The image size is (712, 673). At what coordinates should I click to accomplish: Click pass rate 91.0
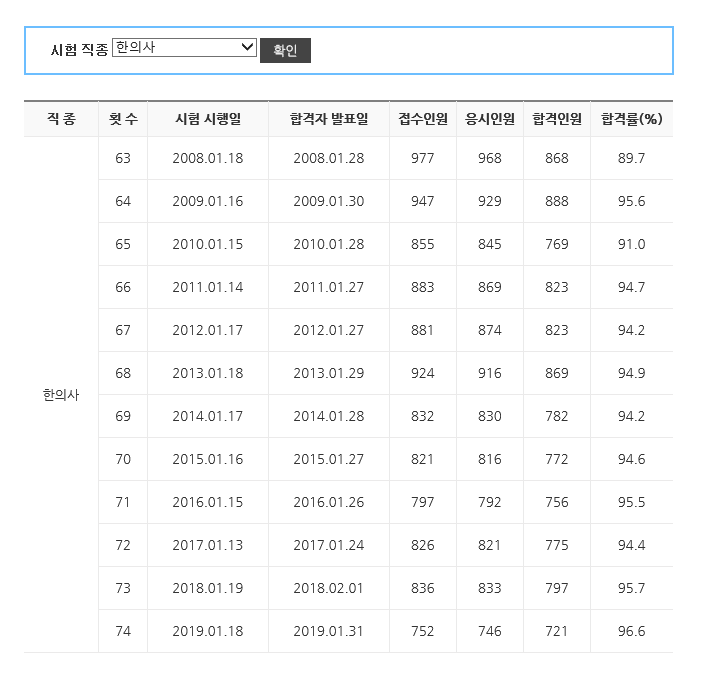(x=632, y=244)
